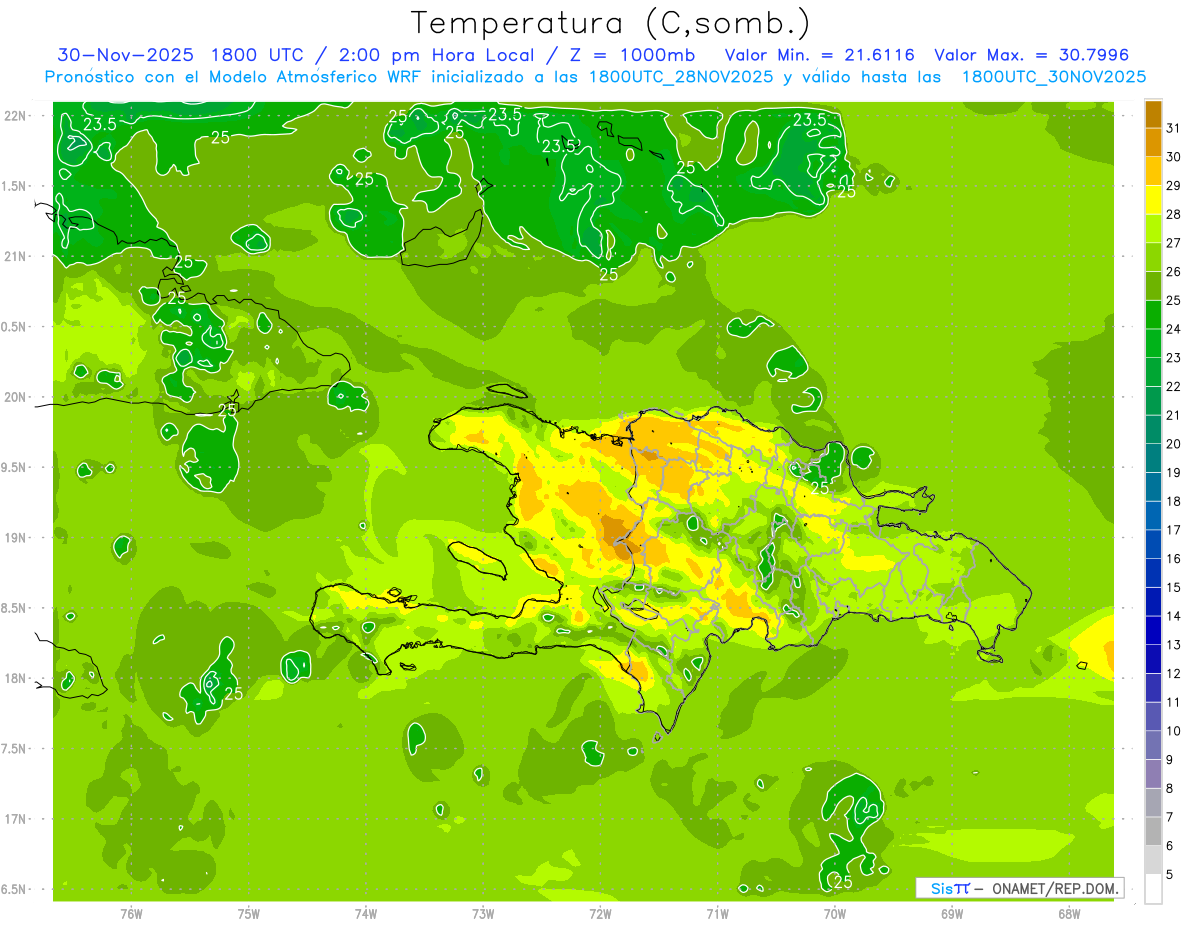Click the "20N" latitude axis label
The height and width of the screenshot is (927, 1200).
click(14, 397)
